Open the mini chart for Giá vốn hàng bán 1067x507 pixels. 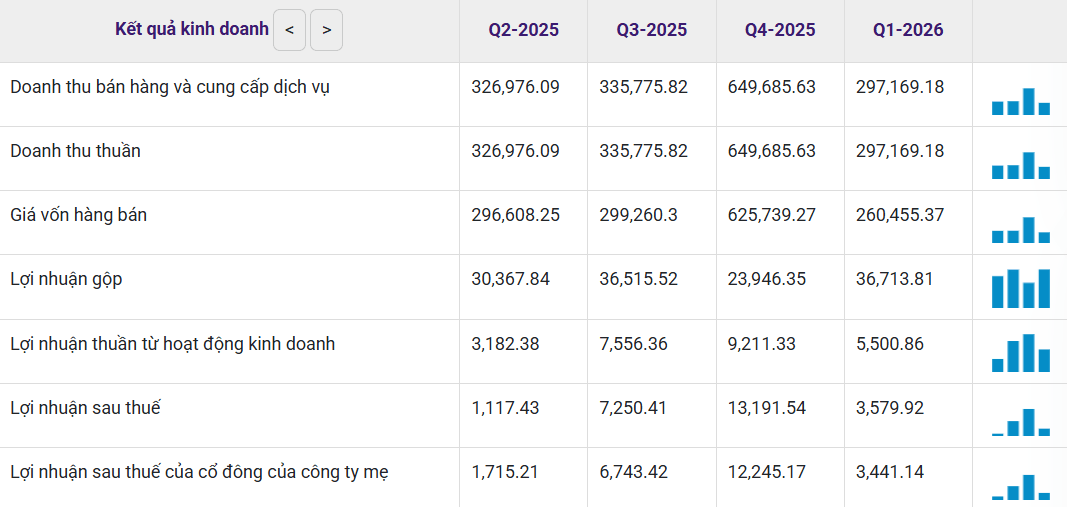(1021, 230)
